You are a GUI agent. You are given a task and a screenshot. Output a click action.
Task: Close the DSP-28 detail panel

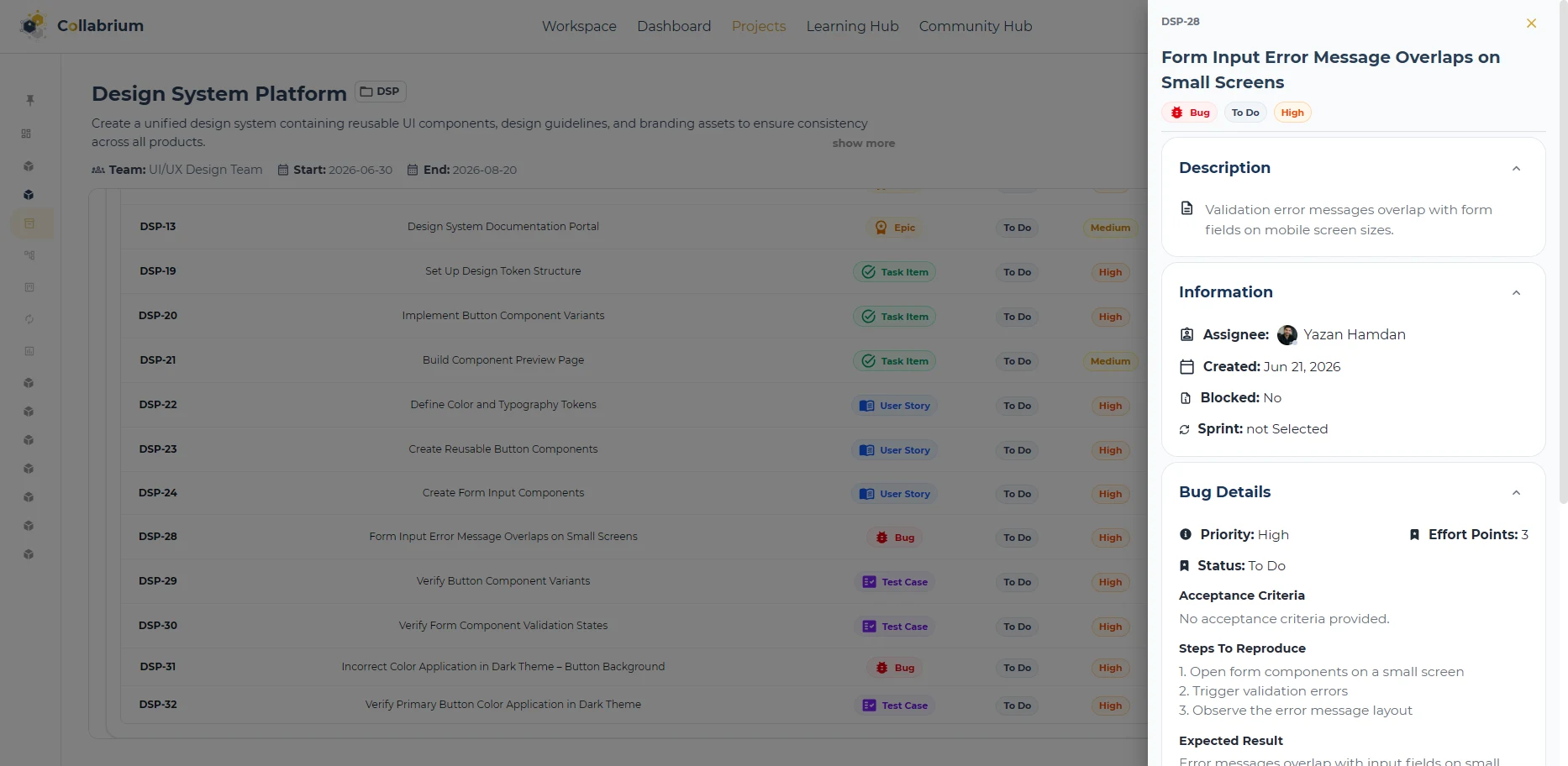click(1531, 24)
